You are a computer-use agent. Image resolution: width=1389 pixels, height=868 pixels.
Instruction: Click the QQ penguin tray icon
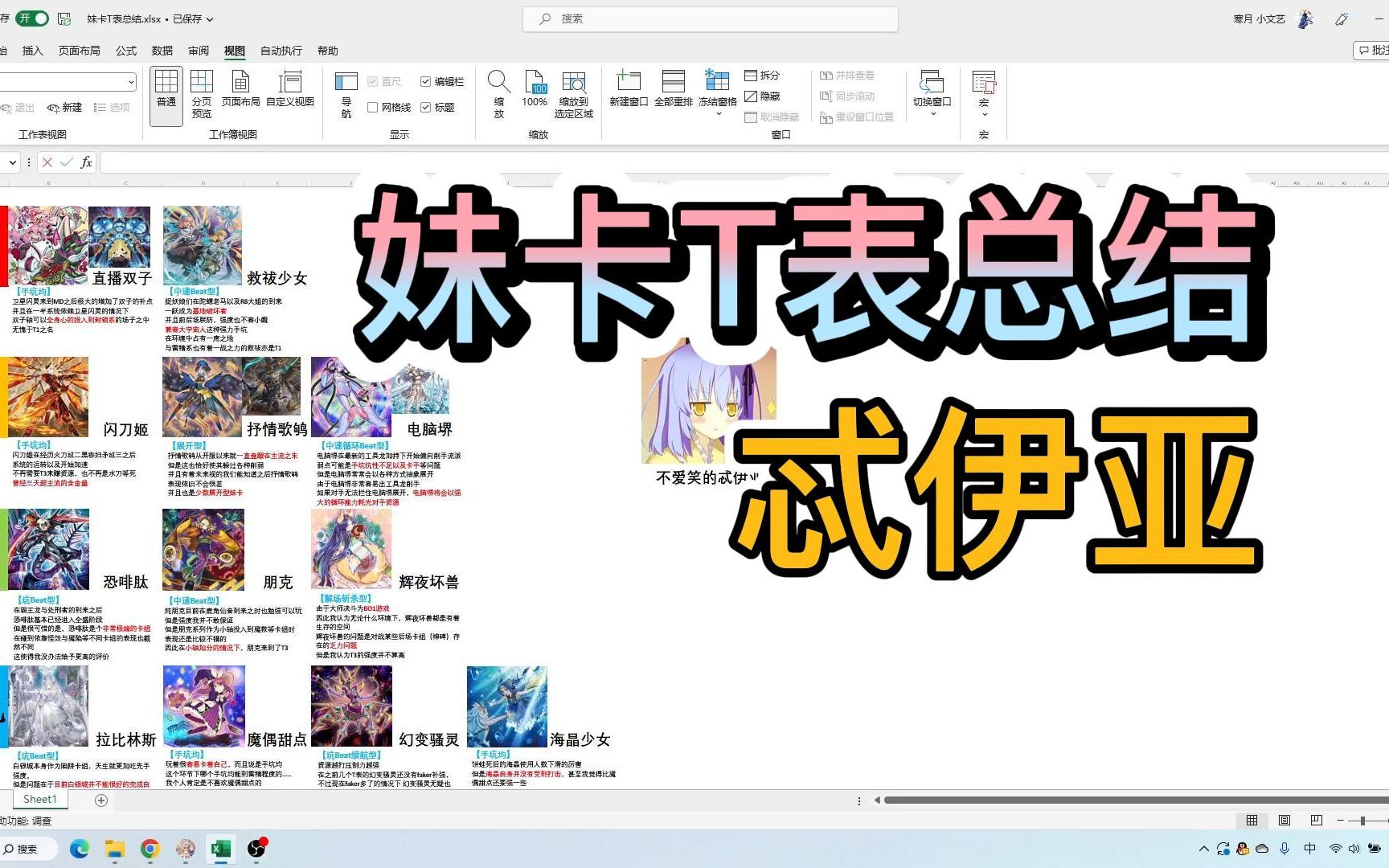(x=1243, y=849)
